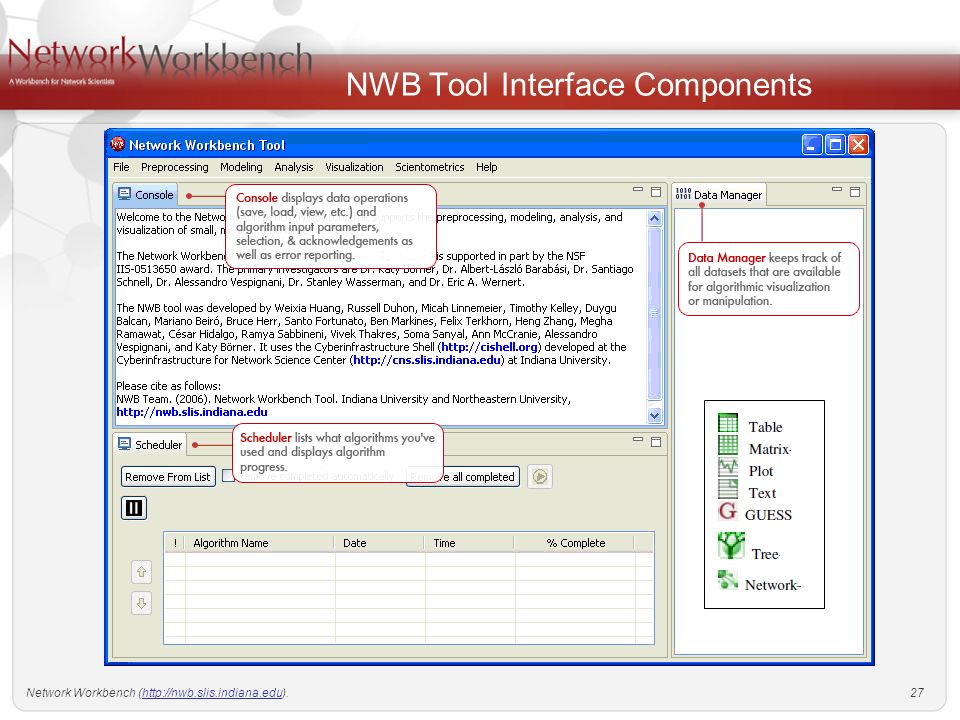Click Remove all completed button
Image resolution: width=960 pixels, height=720 pixels.
(463, 477)
